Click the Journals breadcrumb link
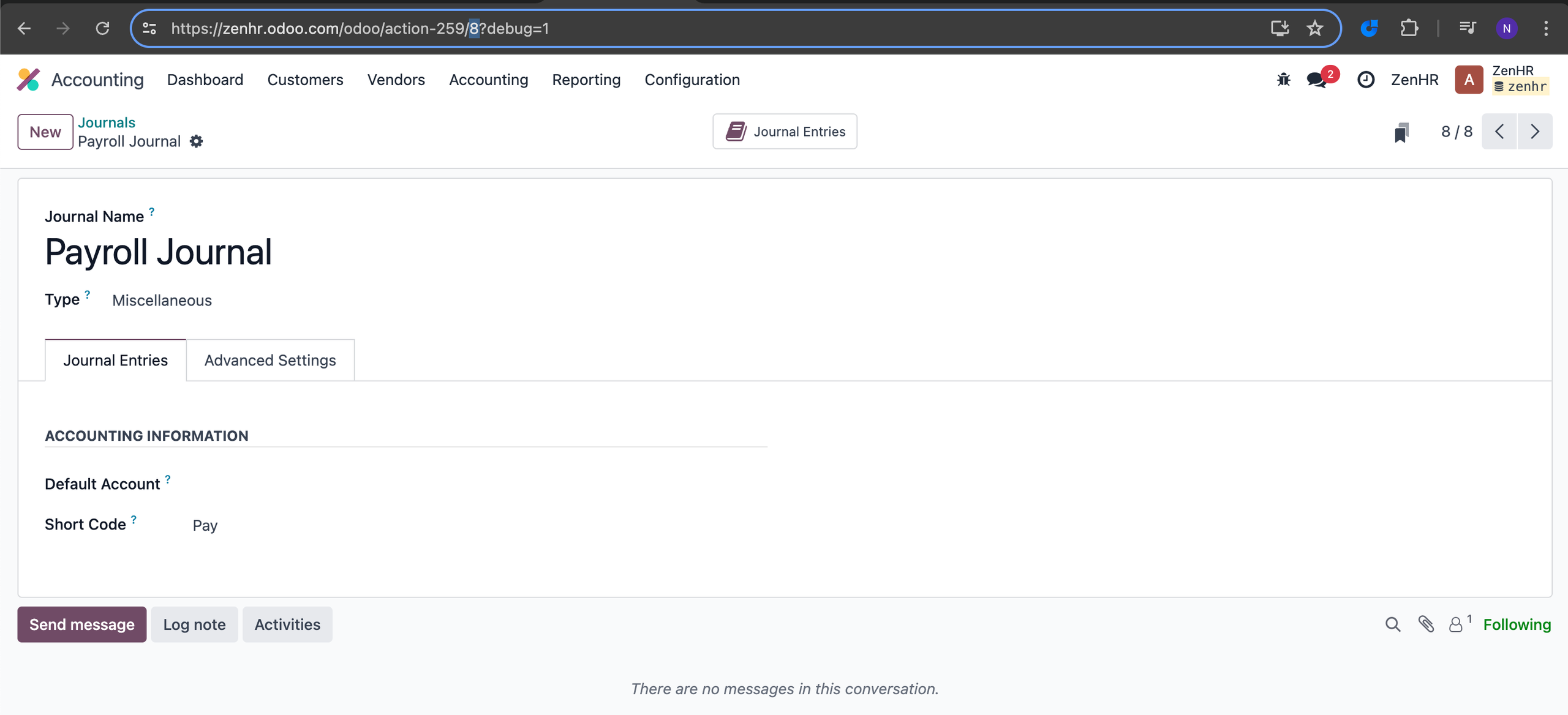1568x715 pixels. 107,122
